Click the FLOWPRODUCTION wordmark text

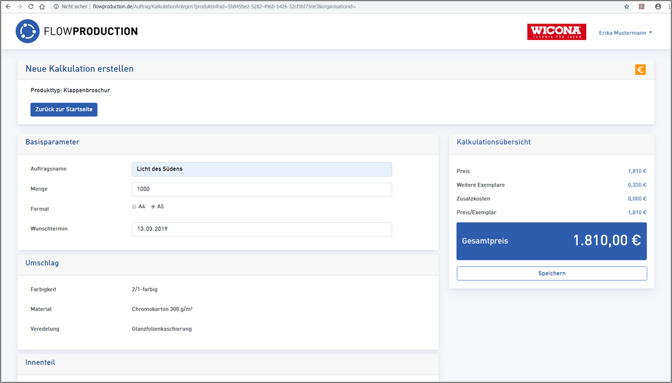click(x=91, y=31)
